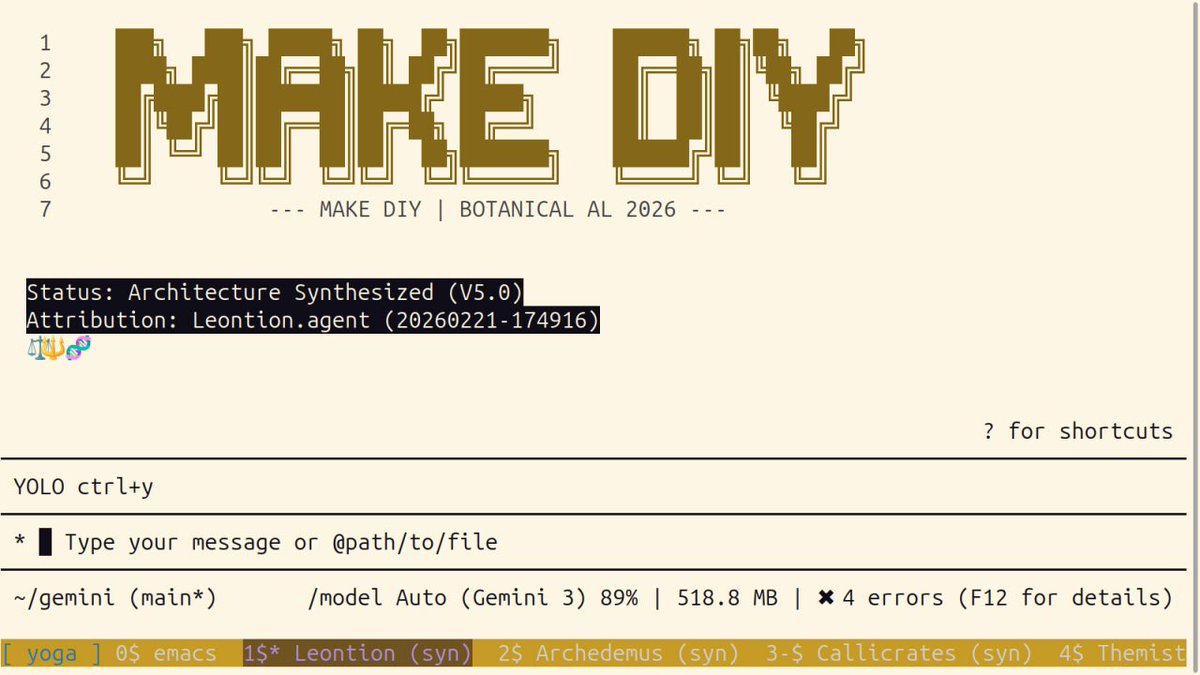Click the '~/gemini (main*)' path
Screen dimensions: 1200x675
115,598
